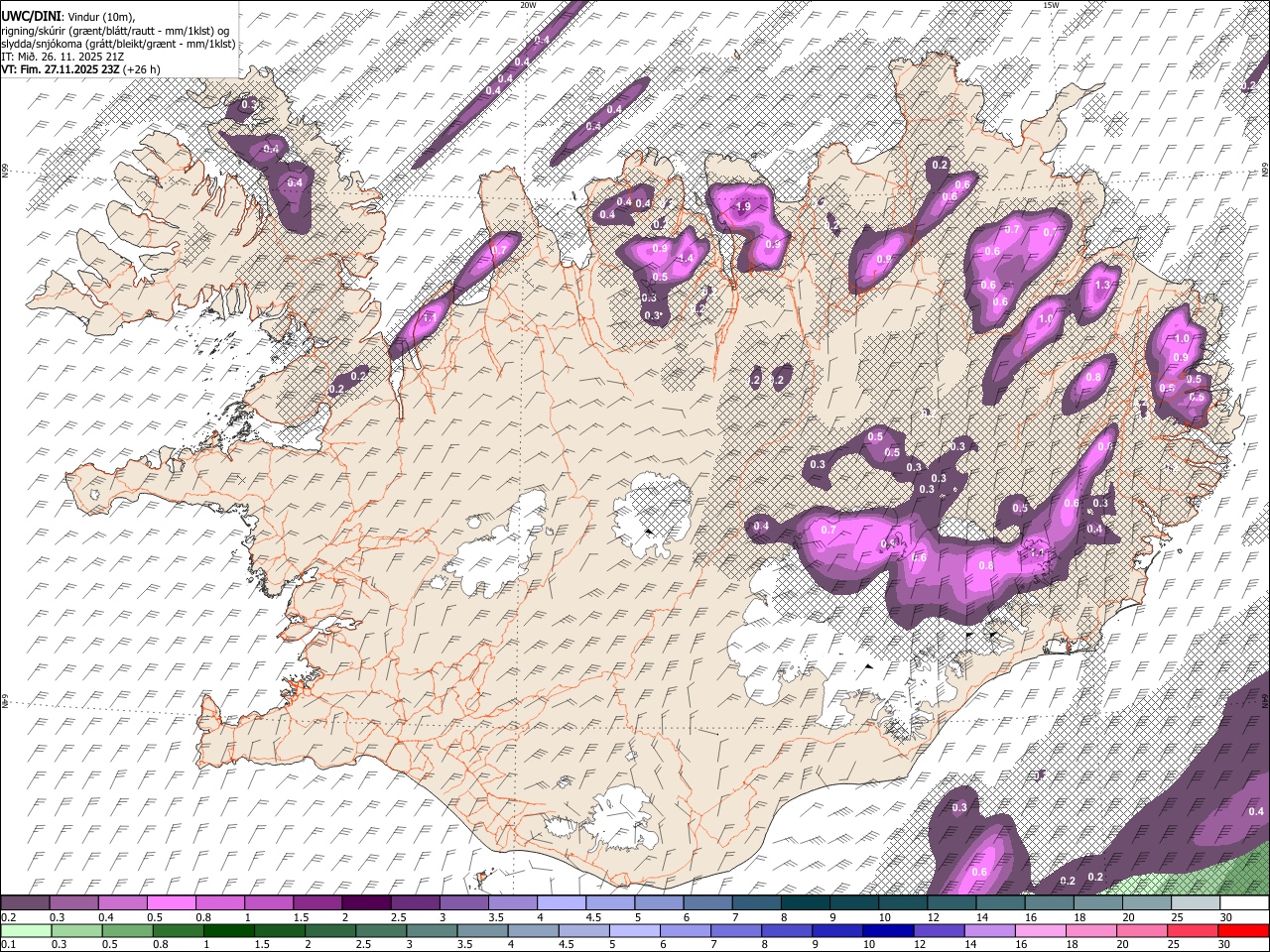Click the 15W longitude label at top
Screen dimensions: 1270x952
pyautogui.click(x=1050, y=5)
